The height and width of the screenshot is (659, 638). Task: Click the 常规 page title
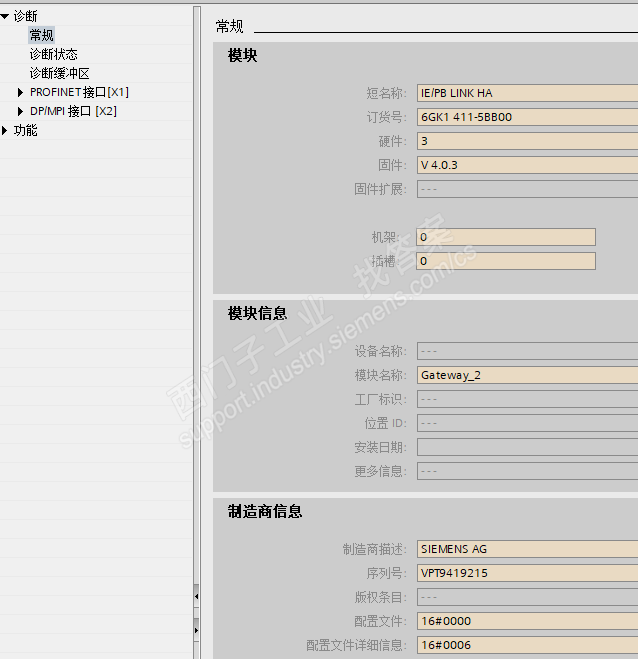coord(229,26)
